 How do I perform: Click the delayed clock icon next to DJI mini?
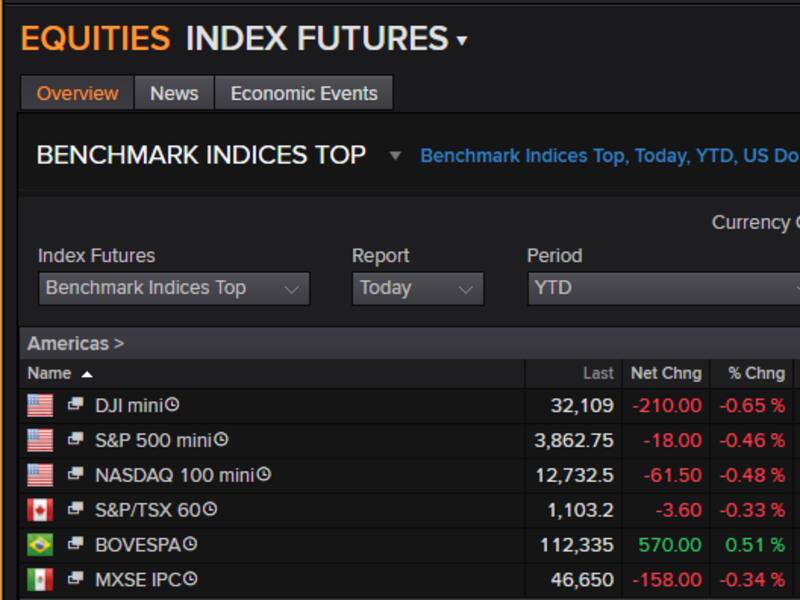(172, 405)
